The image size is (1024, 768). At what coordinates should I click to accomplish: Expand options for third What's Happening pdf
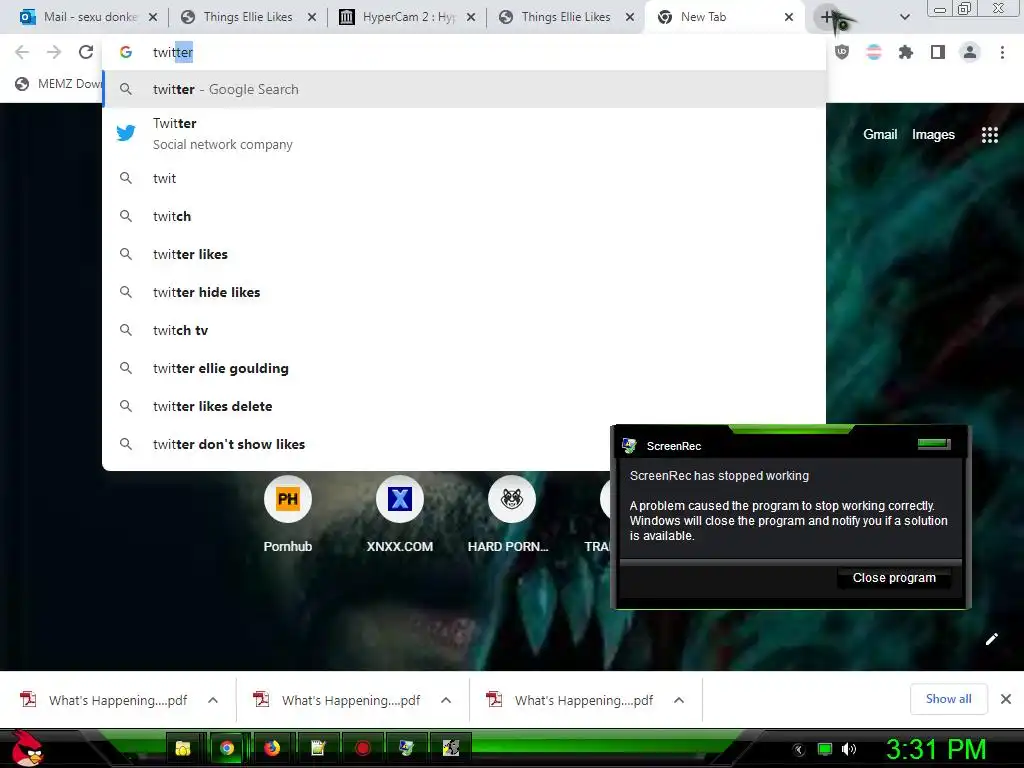click(x=679, y=700)
